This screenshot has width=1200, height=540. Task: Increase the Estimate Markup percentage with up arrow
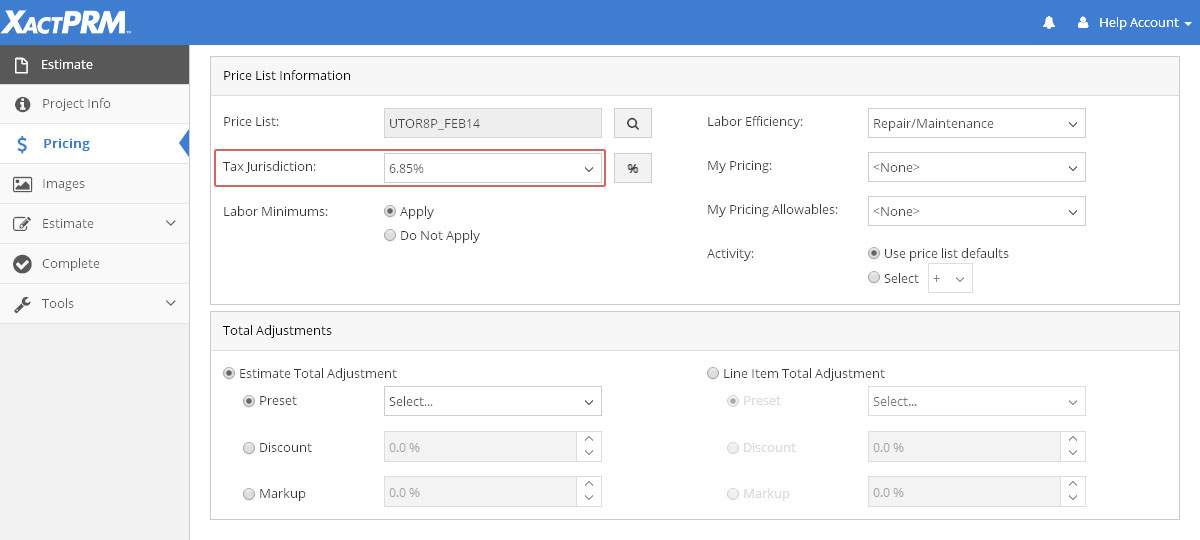pos(589,485)
